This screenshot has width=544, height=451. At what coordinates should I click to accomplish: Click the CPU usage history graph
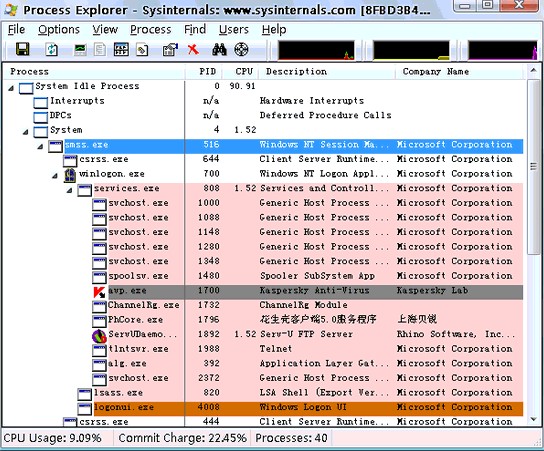(316, 50)
